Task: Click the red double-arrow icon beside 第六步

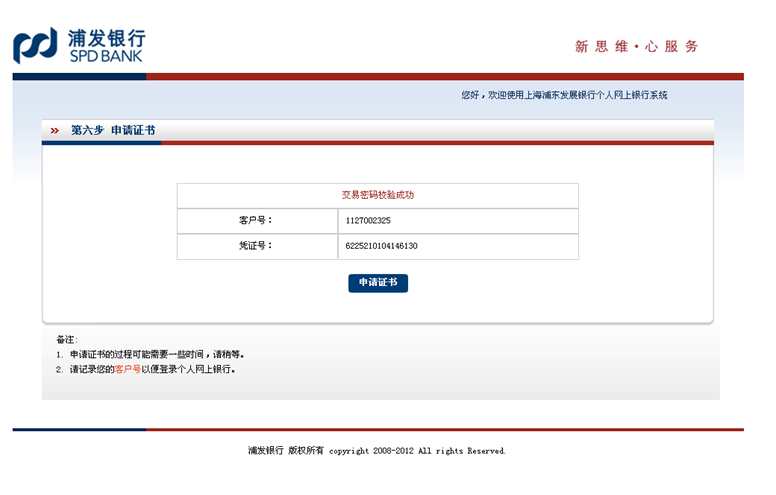Action: 55,131
